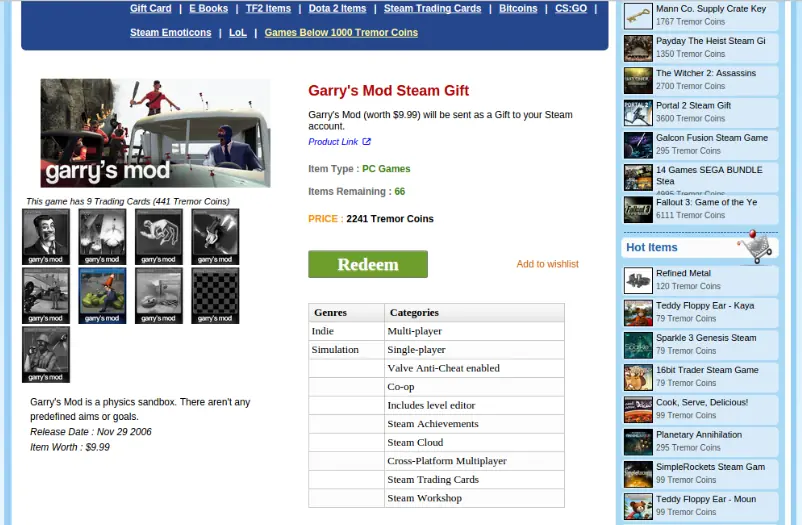The height and width of the screenshot is (525, 802).
Task: Click SimpleRockets game thumbnail icon
Action: [638, 474]
